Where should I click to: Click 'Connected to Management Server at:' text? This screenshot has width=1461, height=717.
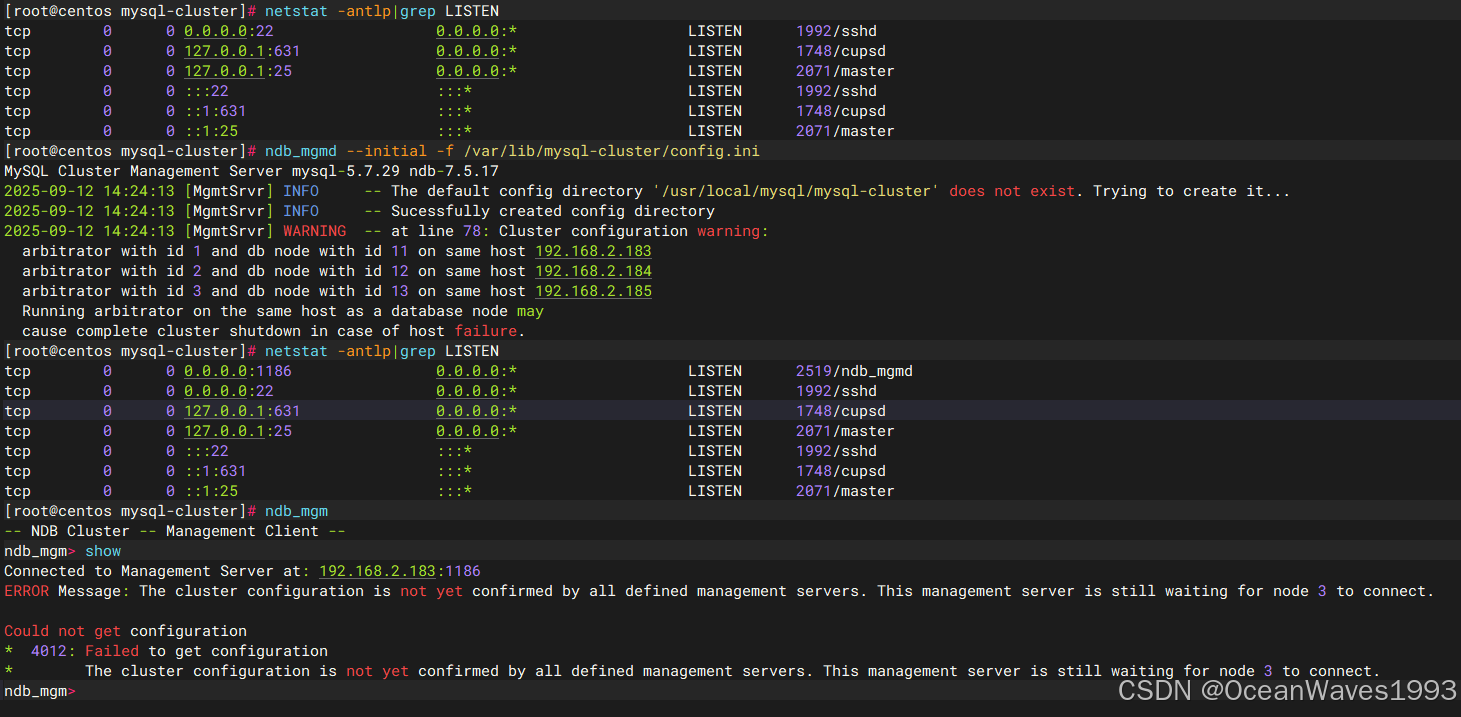point(157,571)
